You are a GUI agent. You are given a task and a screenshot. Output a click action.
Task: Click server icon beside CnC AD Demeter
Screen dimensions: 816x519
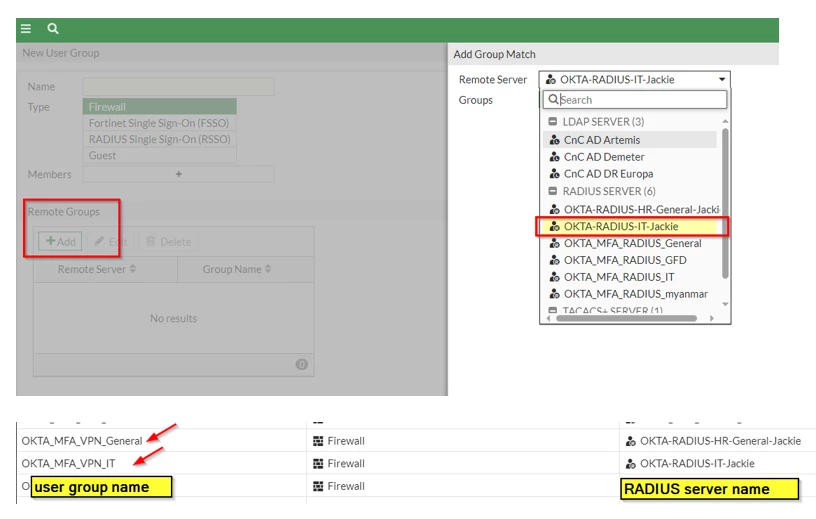[x=555, y=157]
